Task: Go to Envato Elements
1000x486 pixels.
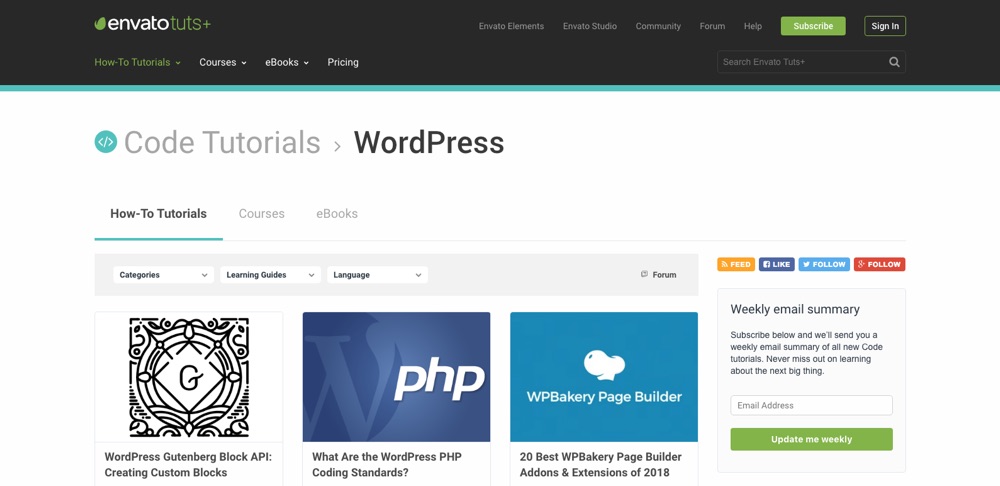Action: click(x=511, y=26)
